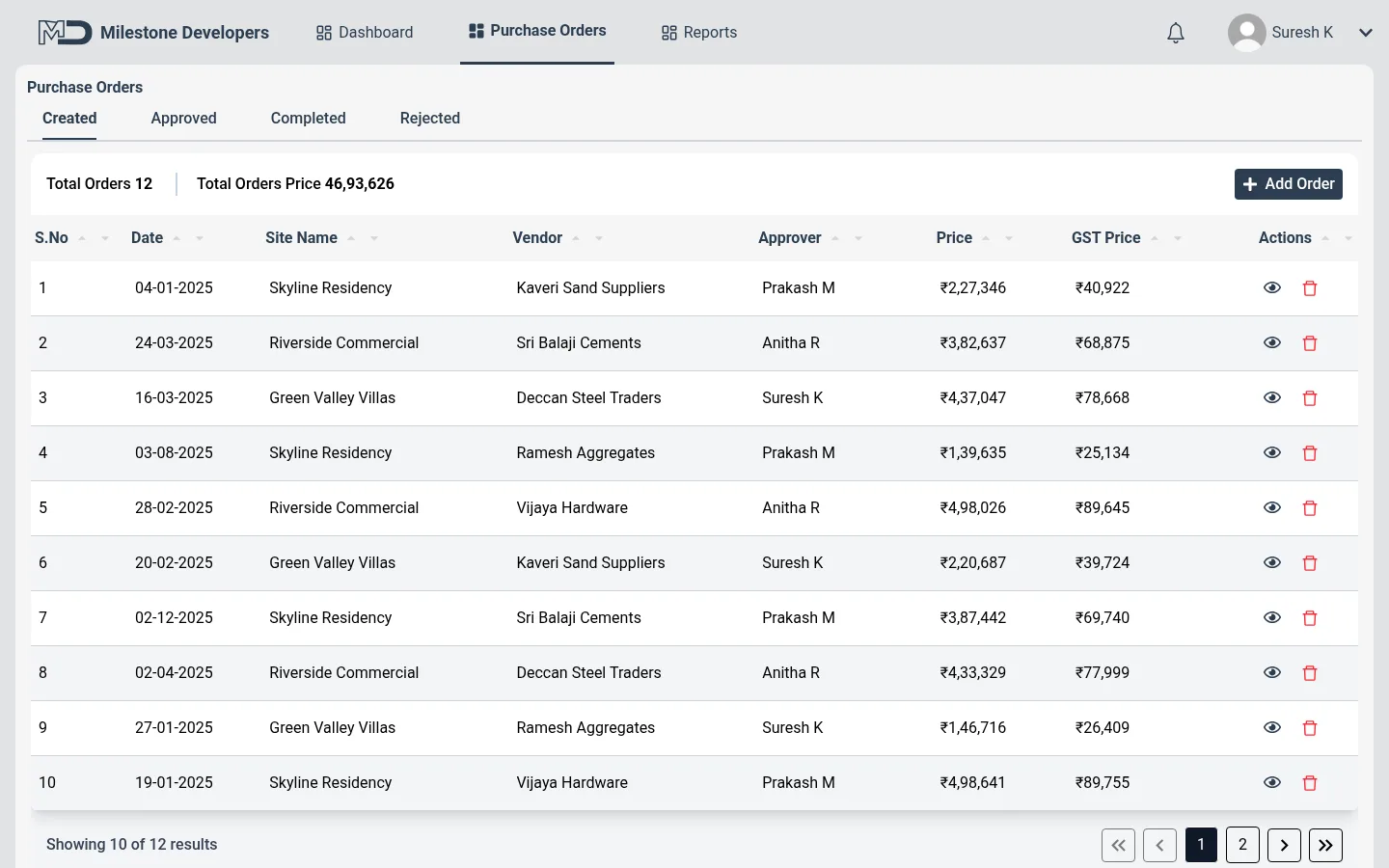Click Suresh K profile avatar
This screenshot has width=1389, height=868.
(1246, 33)
